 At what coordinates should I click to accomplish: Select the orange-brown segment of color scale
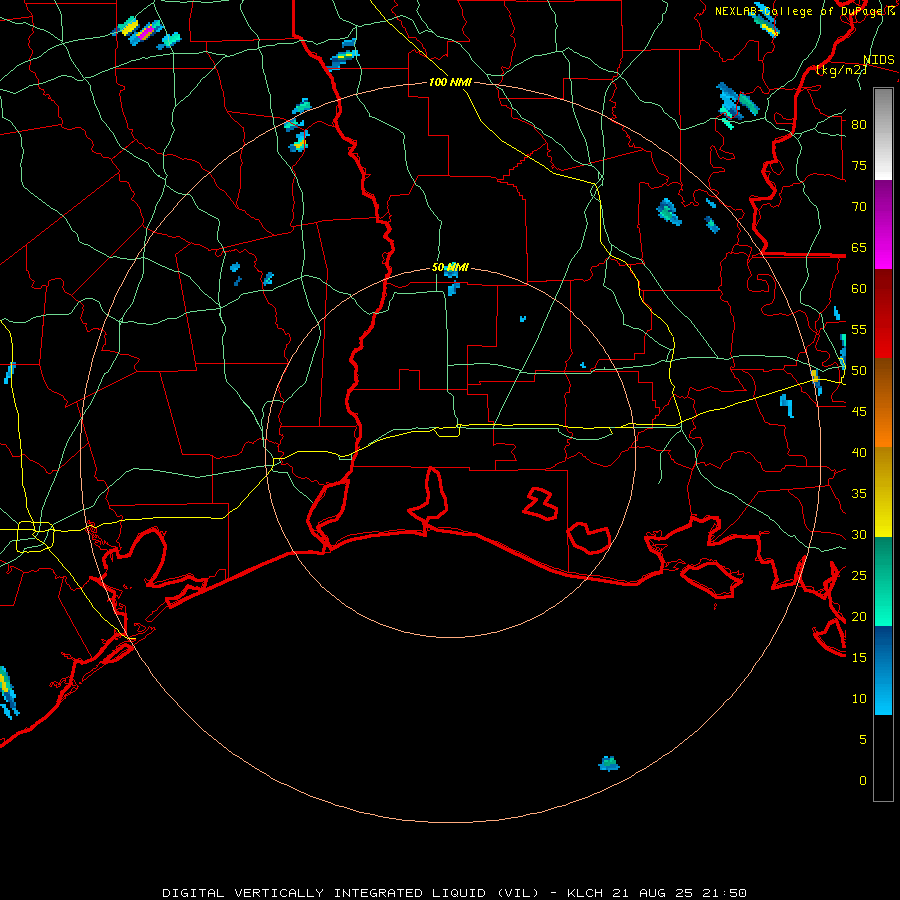883,402
